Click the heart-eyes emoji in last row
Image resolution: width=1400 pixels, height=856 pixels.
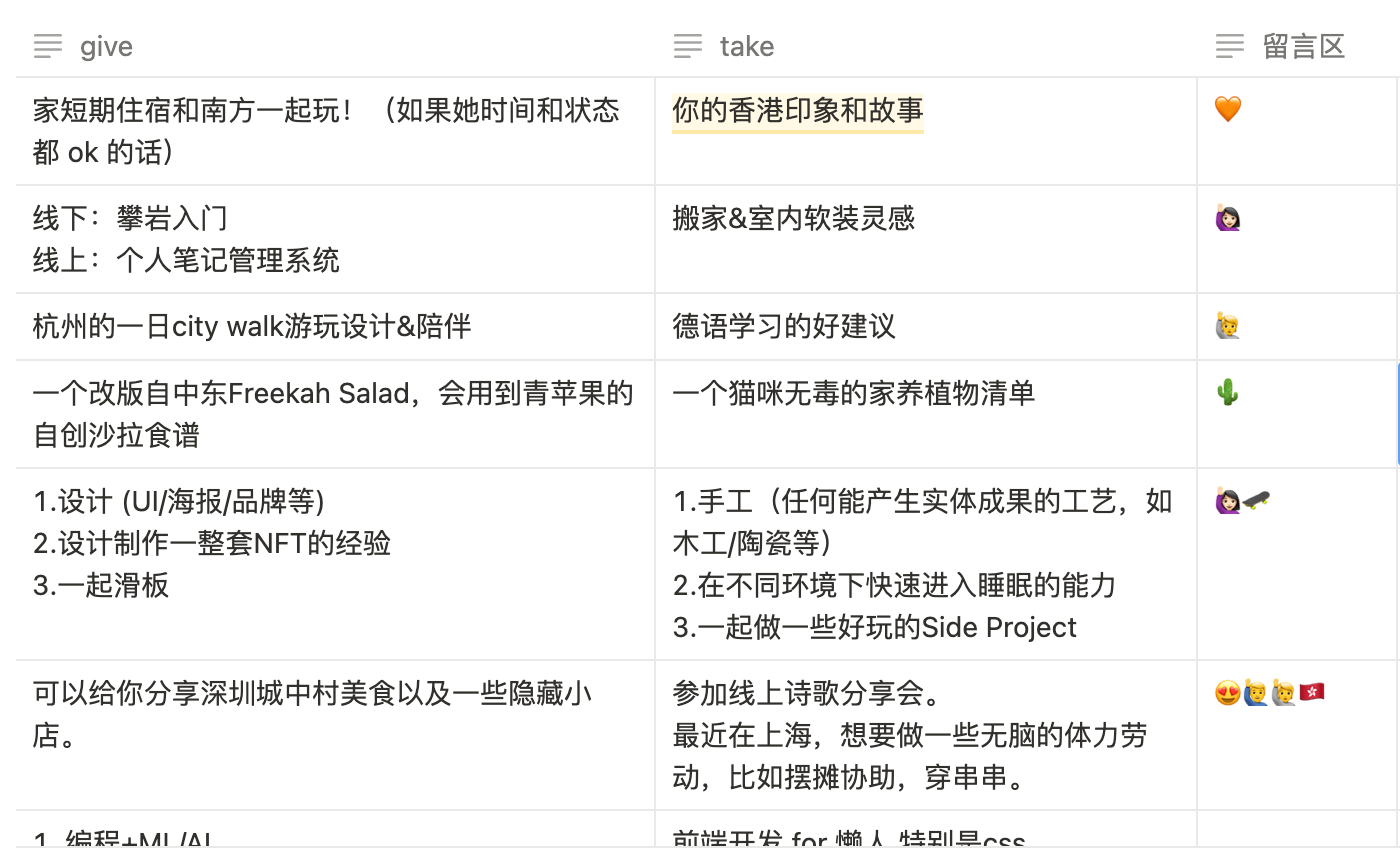pyautogui.click(x=1228, y=692)
